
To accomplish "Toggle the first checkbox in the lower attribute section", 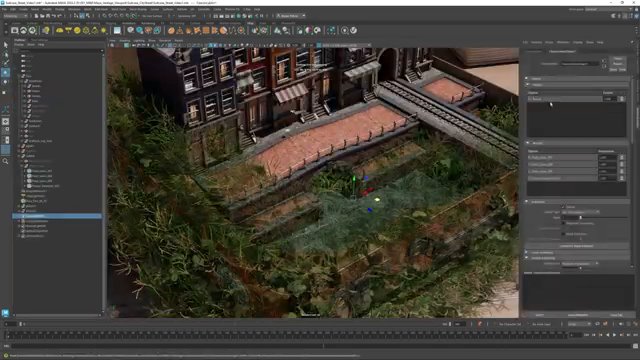I will pyautogui.click(x=563, y=207).
